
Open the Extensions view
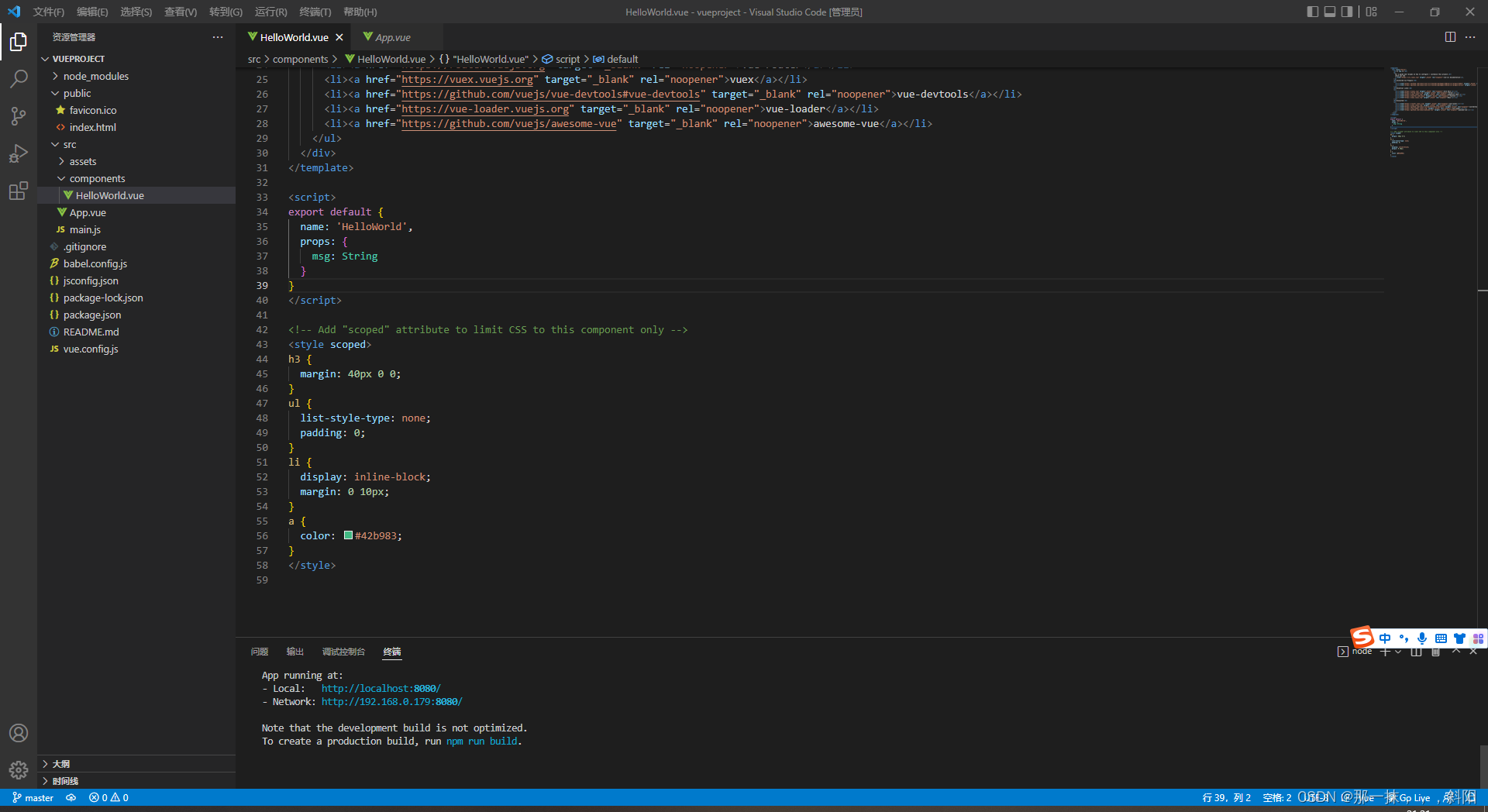(19, 191)
